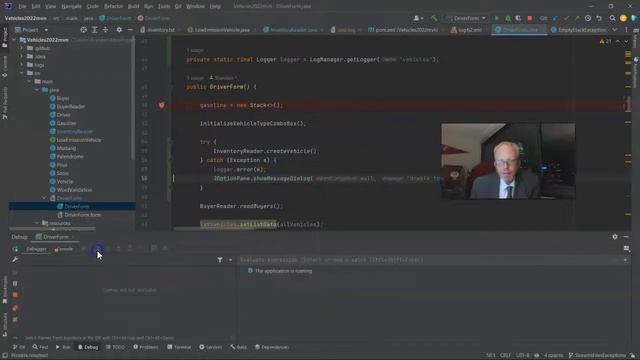Collapse the DriverForm node in project tree
The width and height of the screenshot is (640, 360).
44,198
